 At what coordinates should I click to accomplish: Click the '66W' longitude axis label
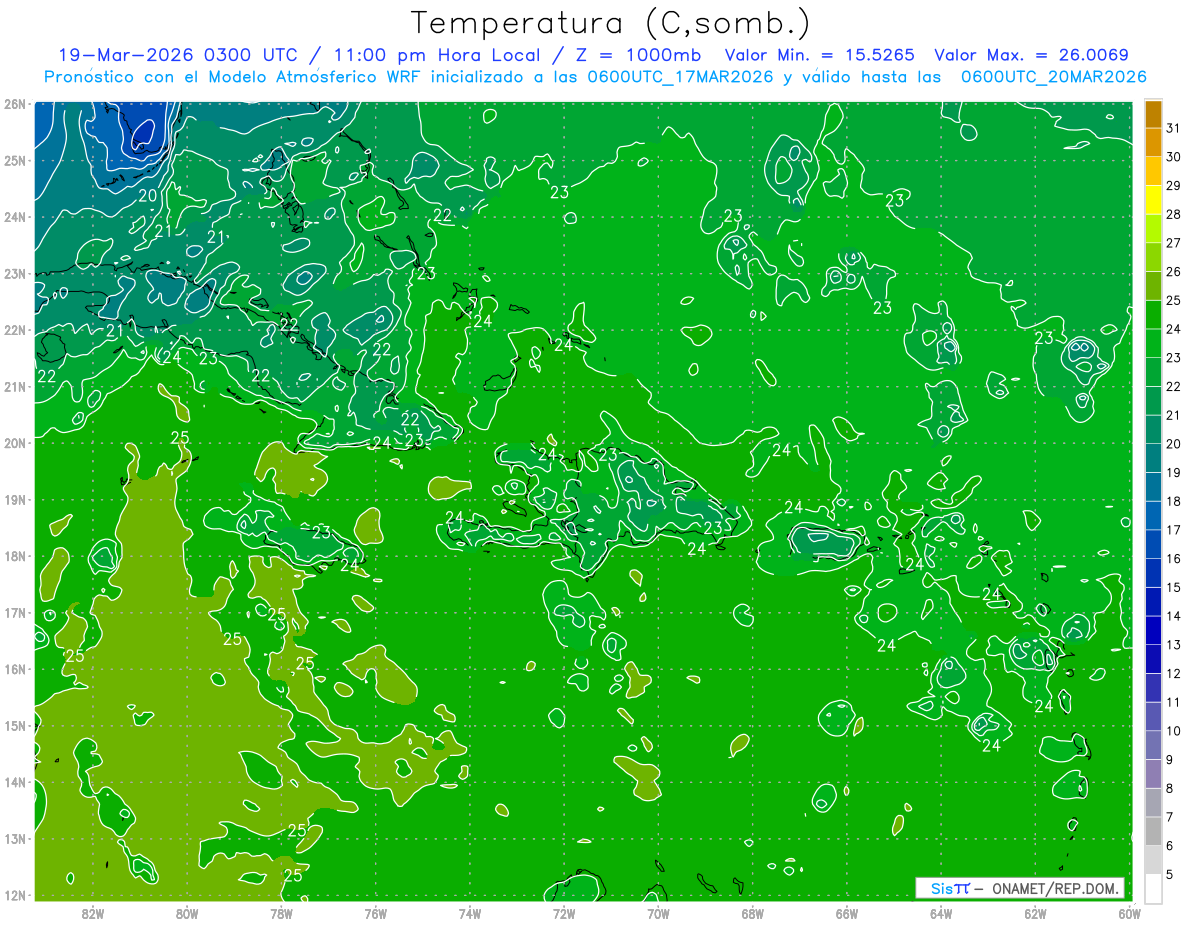[847, 912]
